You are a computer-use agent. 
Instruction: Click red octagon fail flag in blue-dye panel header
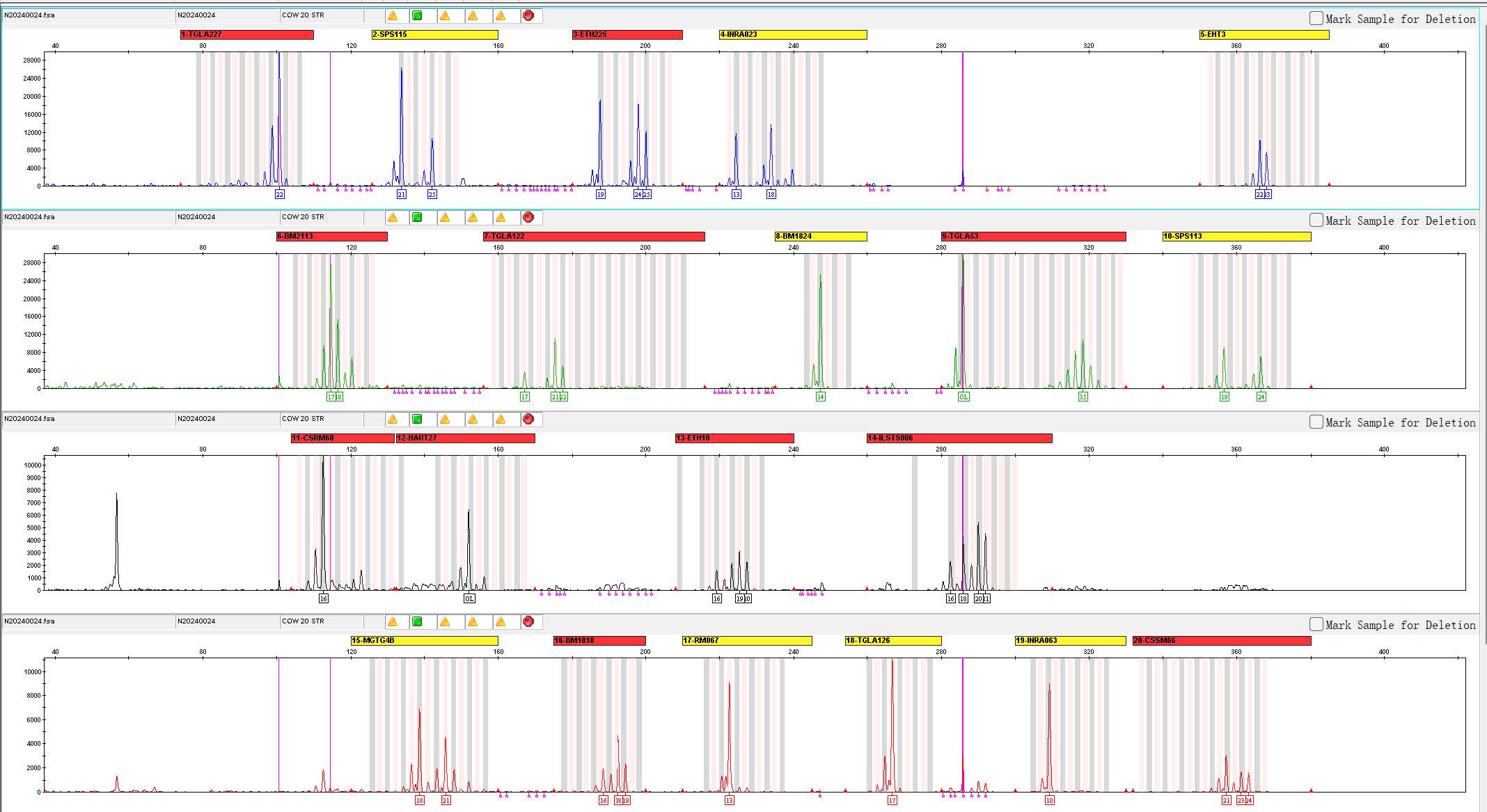(528, 15)
